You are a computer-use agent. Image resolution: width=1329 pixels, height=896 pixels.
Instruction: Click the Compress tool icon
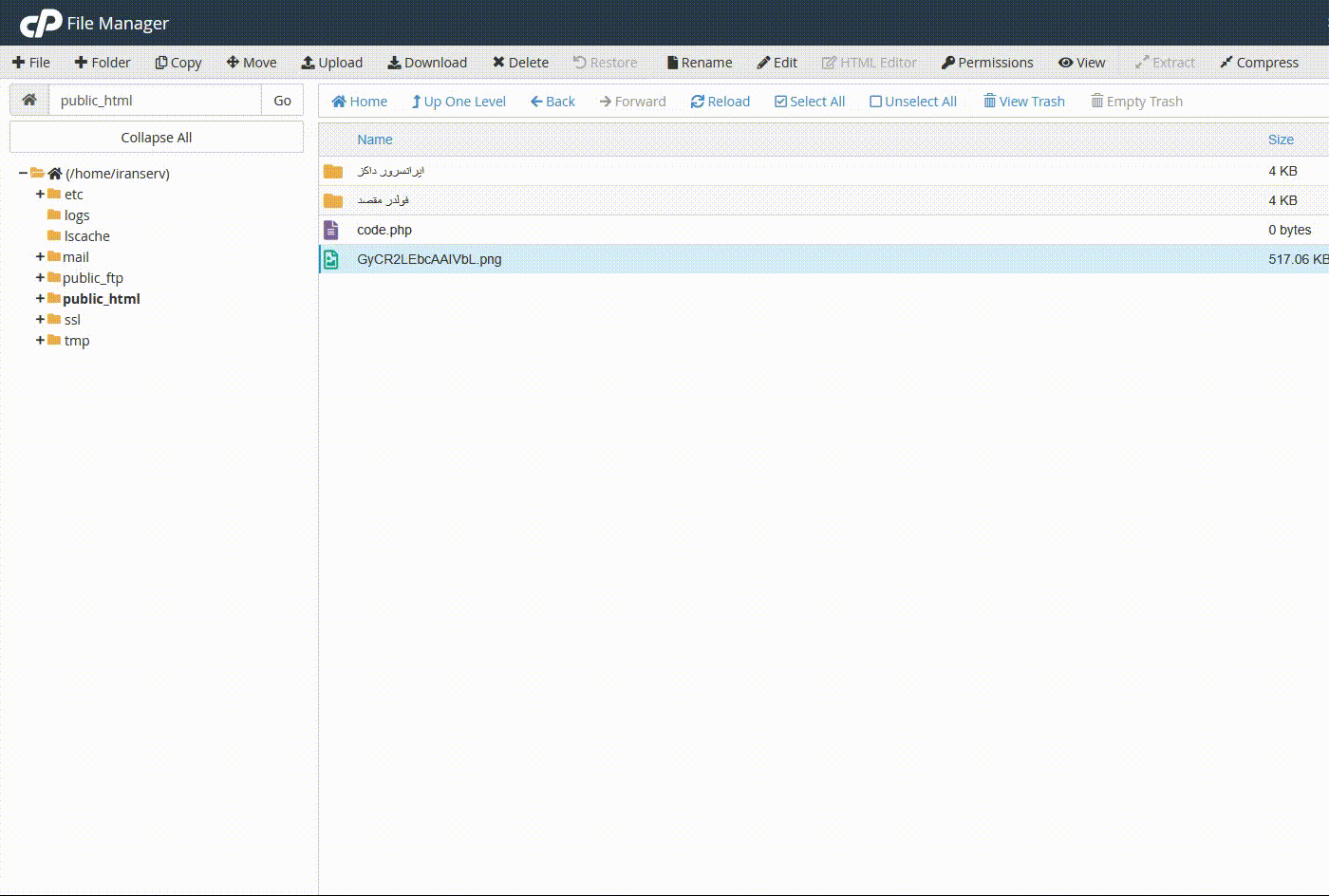pos(1226,63)
